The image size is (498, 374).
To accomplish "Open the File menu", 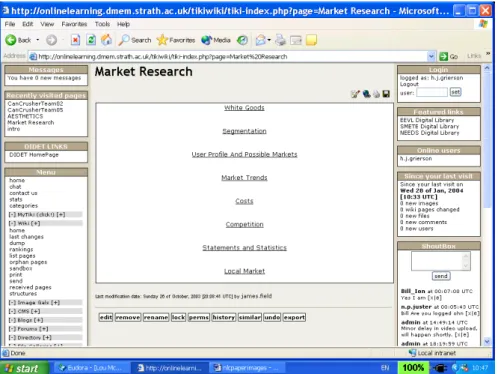I will [10, 24].
